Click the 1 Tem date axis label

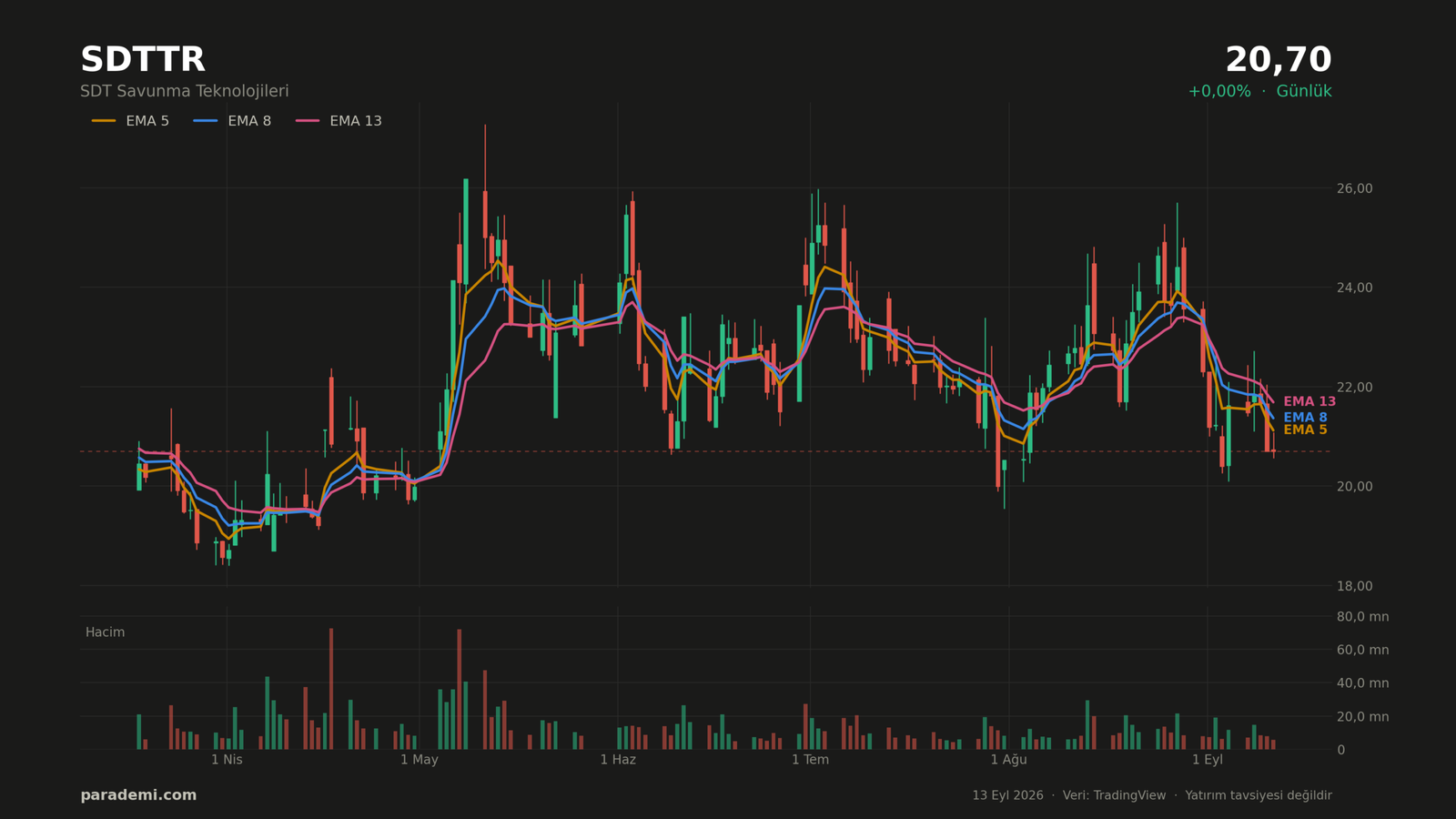pos(810,760)
